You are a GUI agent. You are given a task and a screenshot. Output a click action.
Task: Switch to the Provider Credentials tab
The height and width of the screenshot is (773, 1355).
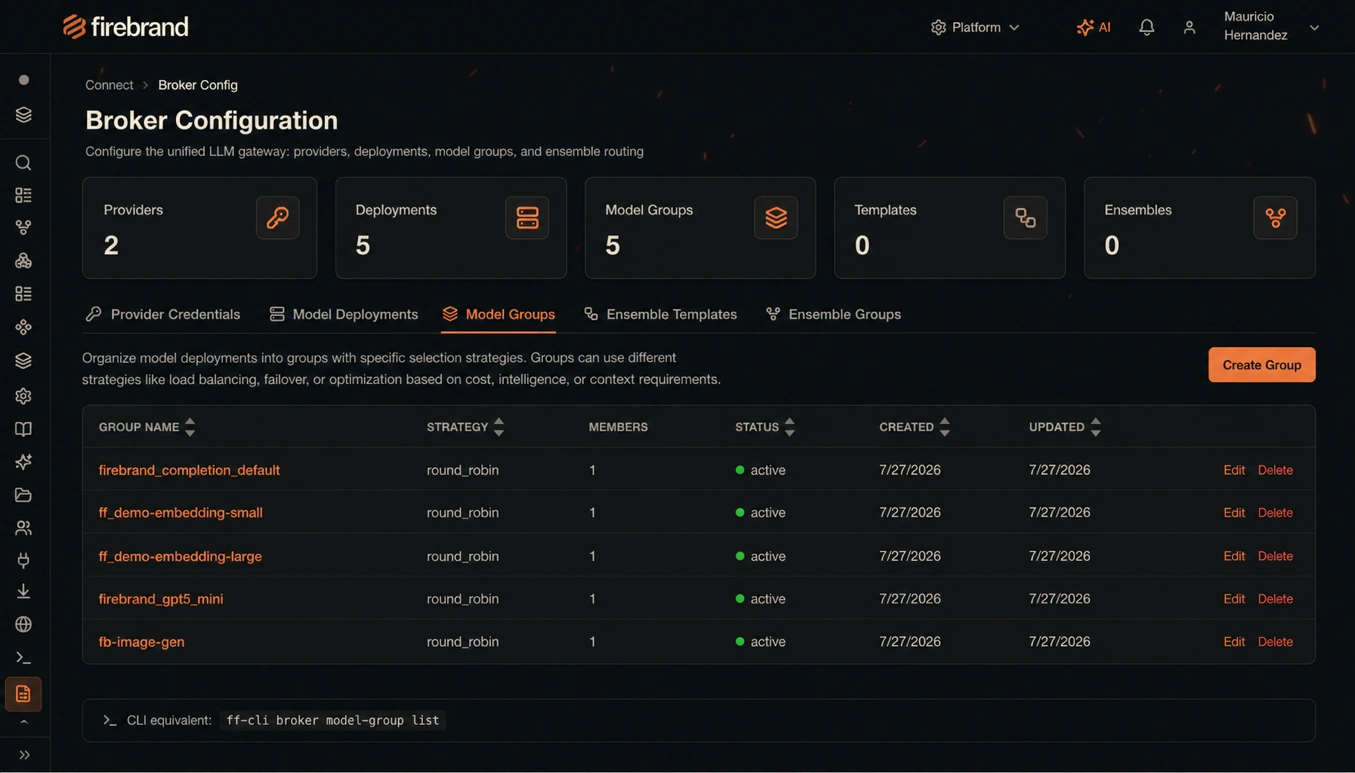[x=163, y=314]
